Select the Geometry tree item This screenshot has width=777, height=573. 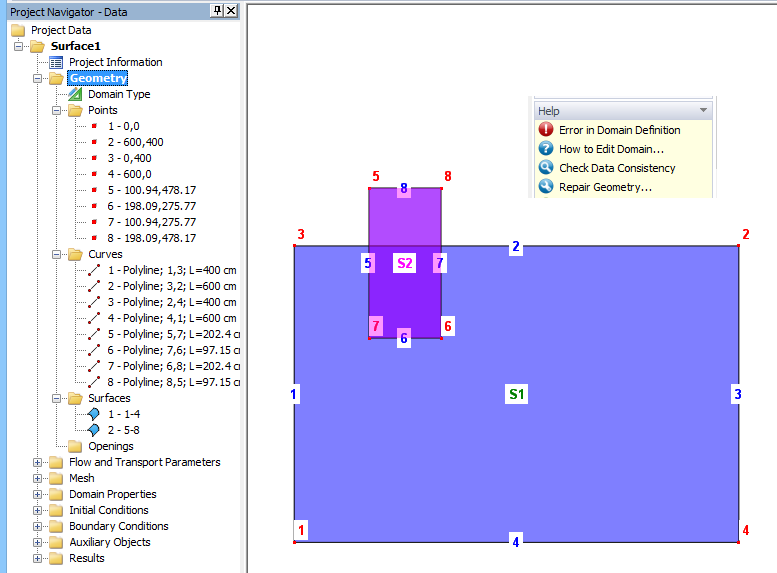pos(98,78)
